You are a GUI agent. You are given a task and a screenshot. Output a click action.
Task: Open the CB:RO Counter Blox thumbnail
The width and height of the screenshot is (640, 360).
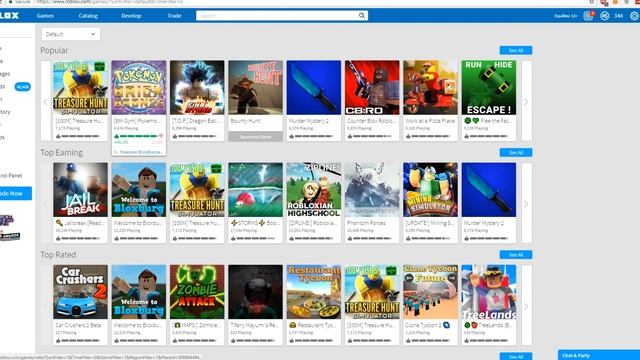(372, 88)
